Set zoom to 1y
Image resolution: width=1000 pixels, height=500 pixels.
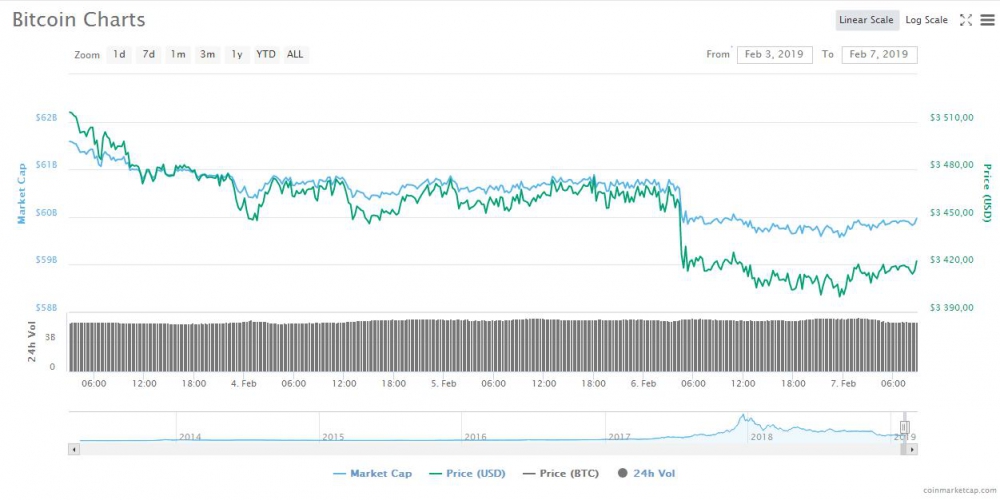coord(237,55)
